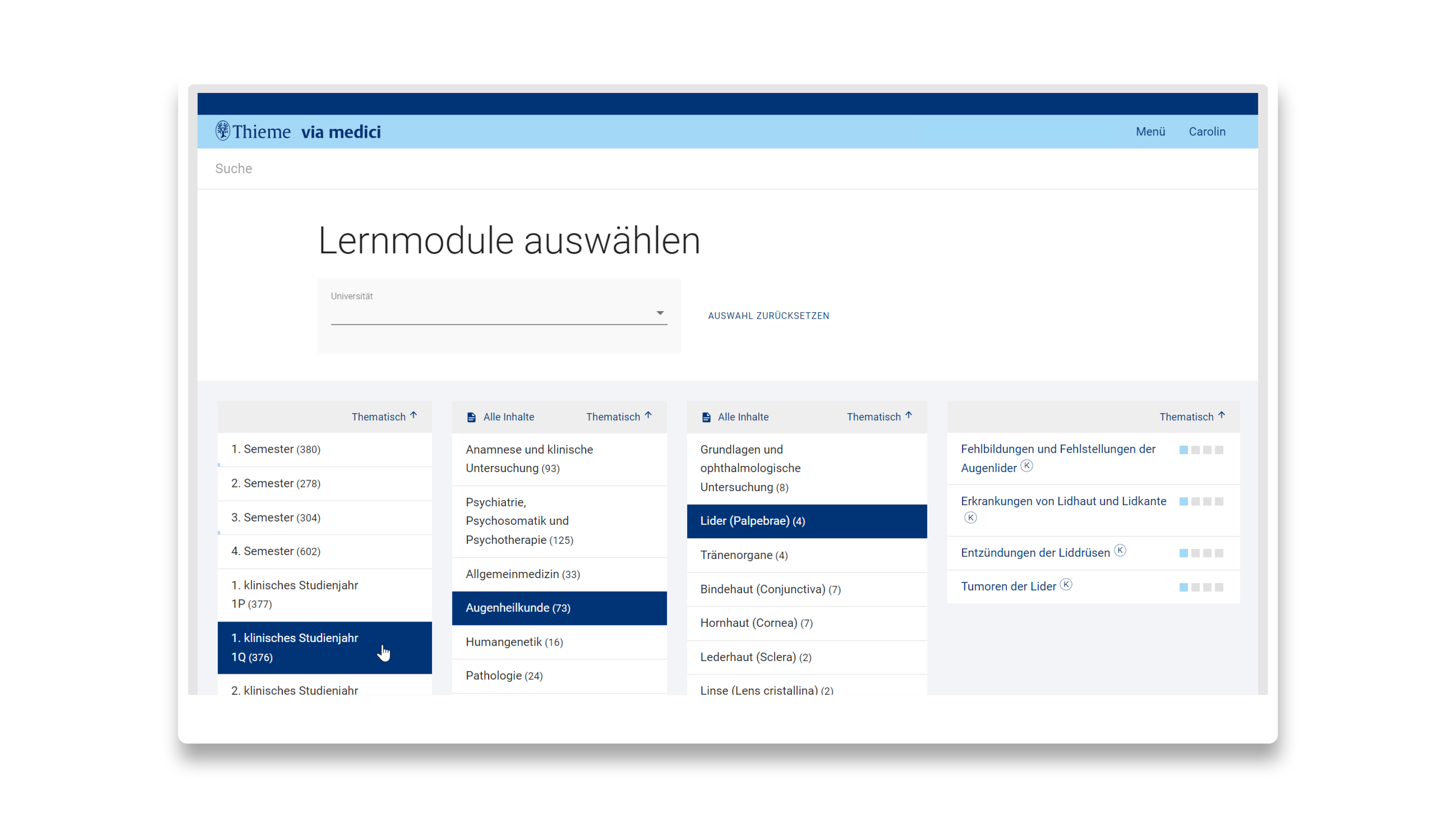1456x819 pixels.
Task: Click the via medici brand link
Action: (341, 132)
